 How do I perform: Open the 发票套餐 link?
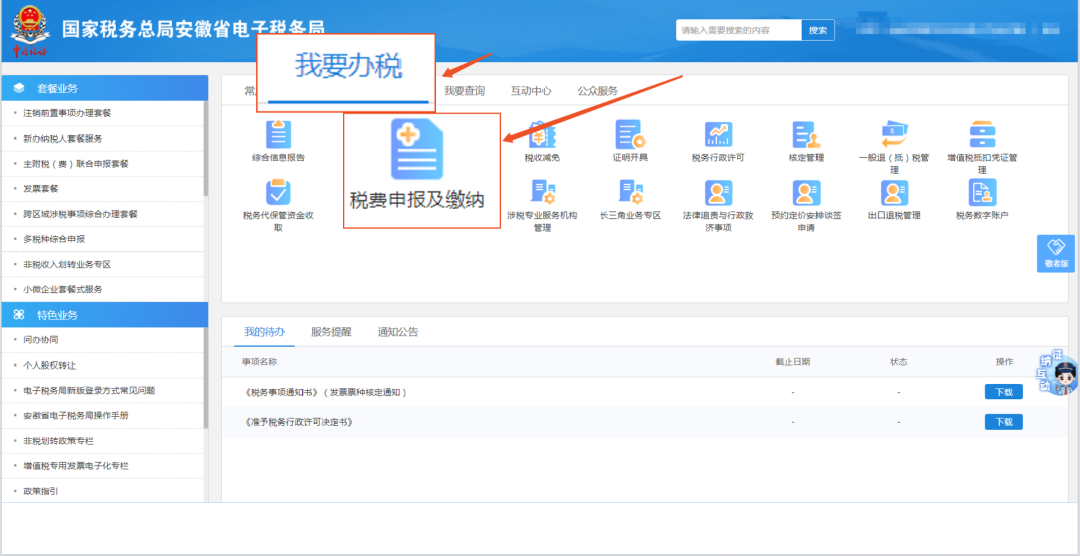coord(41,189)
